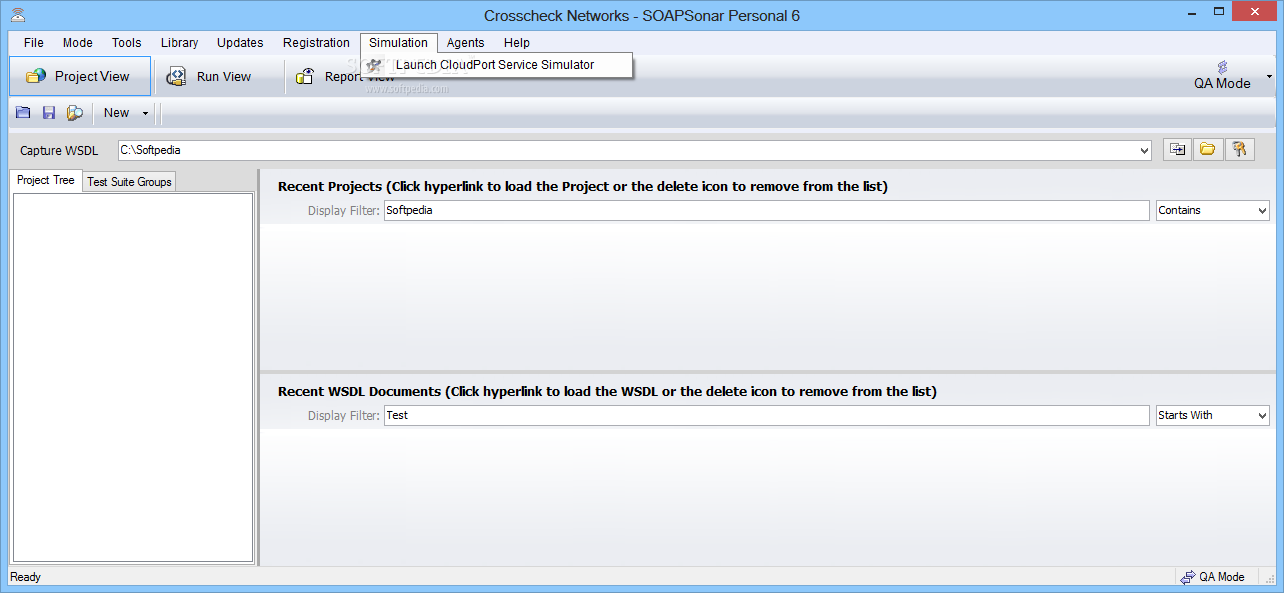Expand the Capture WSDL path dropdown

point(1144,150)
